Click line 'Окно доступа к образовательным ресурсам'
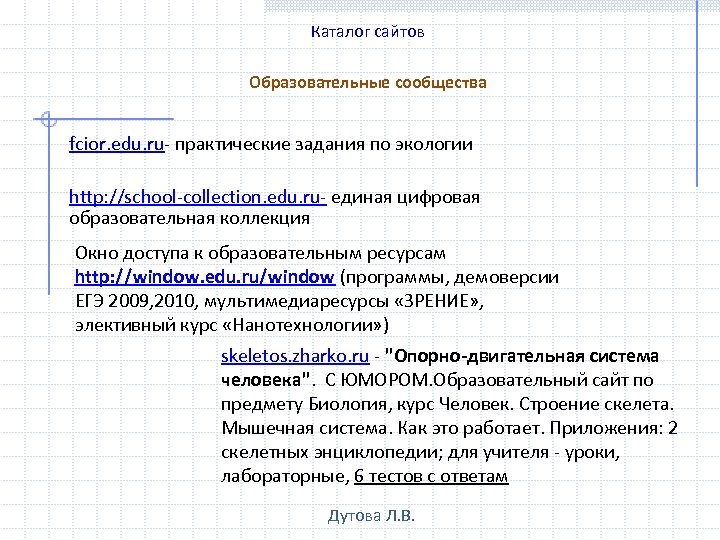 click(260, 253)
